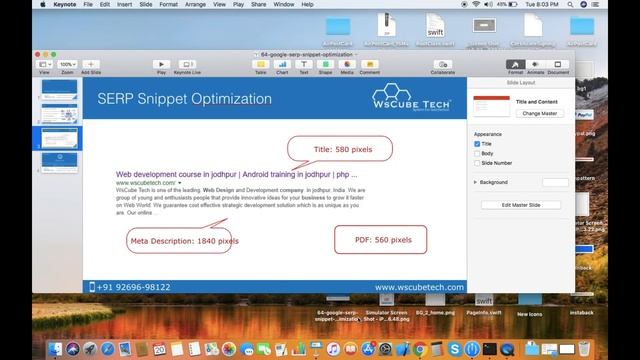Add a Comment from the toolbar

tap(369, 64)
